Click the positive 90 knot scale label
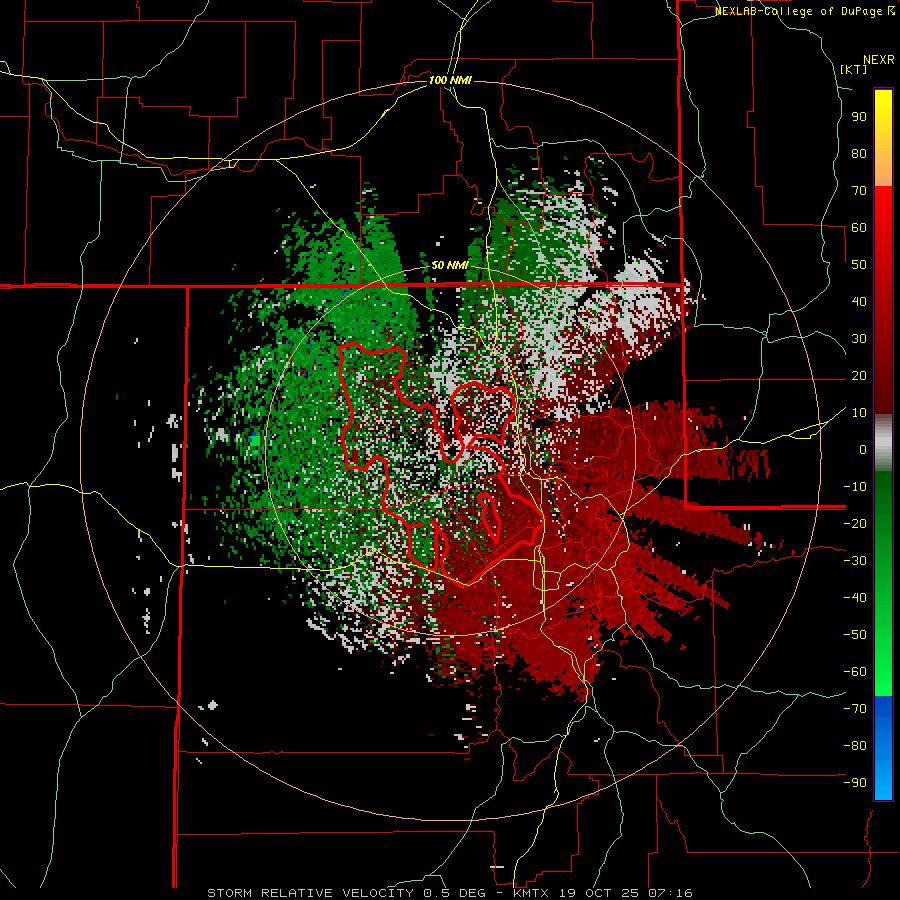 pyautogui.click(x=859, y=117)
